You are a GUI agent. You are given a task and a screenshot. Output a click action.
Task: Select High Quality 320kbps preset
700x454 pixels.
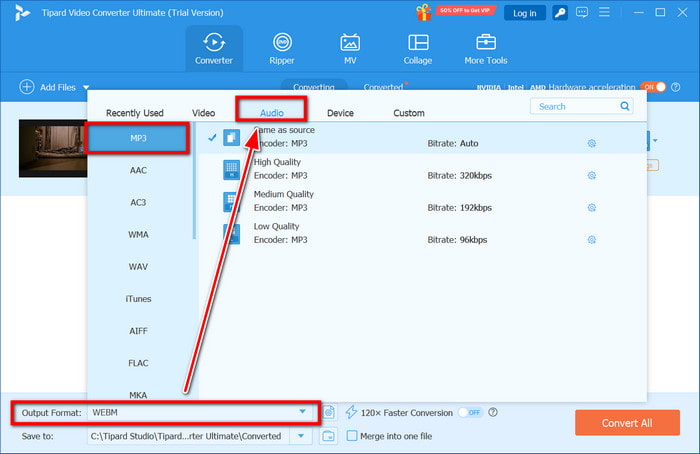pos(422,170)
